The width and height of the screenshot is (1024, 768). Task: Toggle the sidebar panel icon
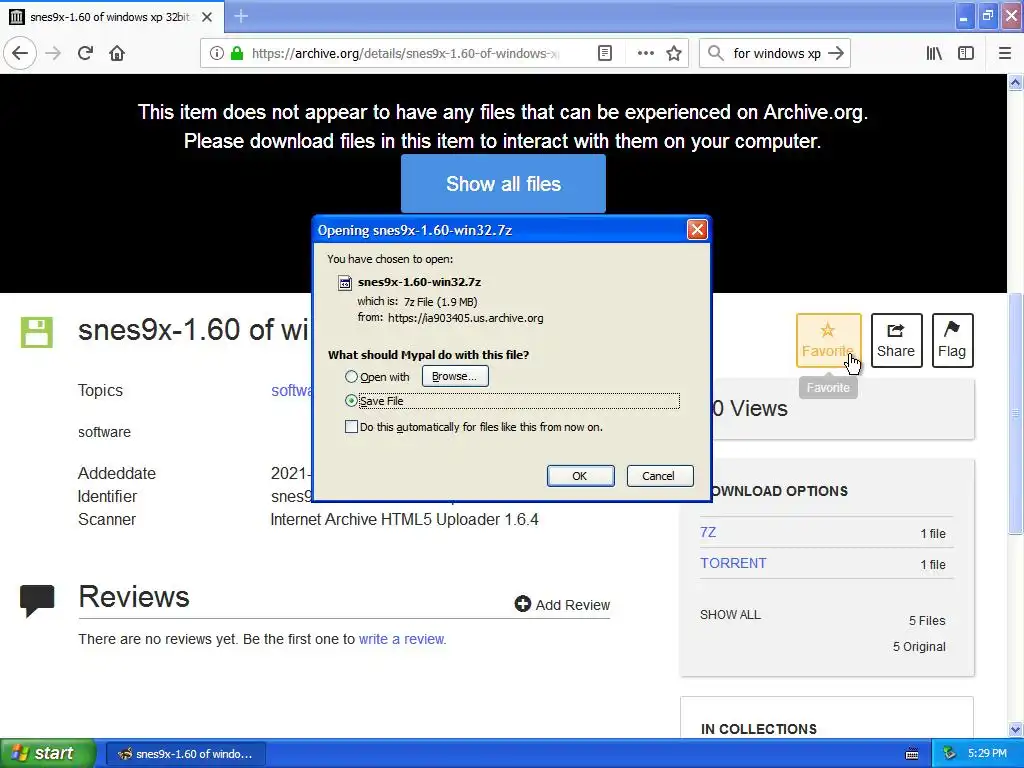click(966, 54)
